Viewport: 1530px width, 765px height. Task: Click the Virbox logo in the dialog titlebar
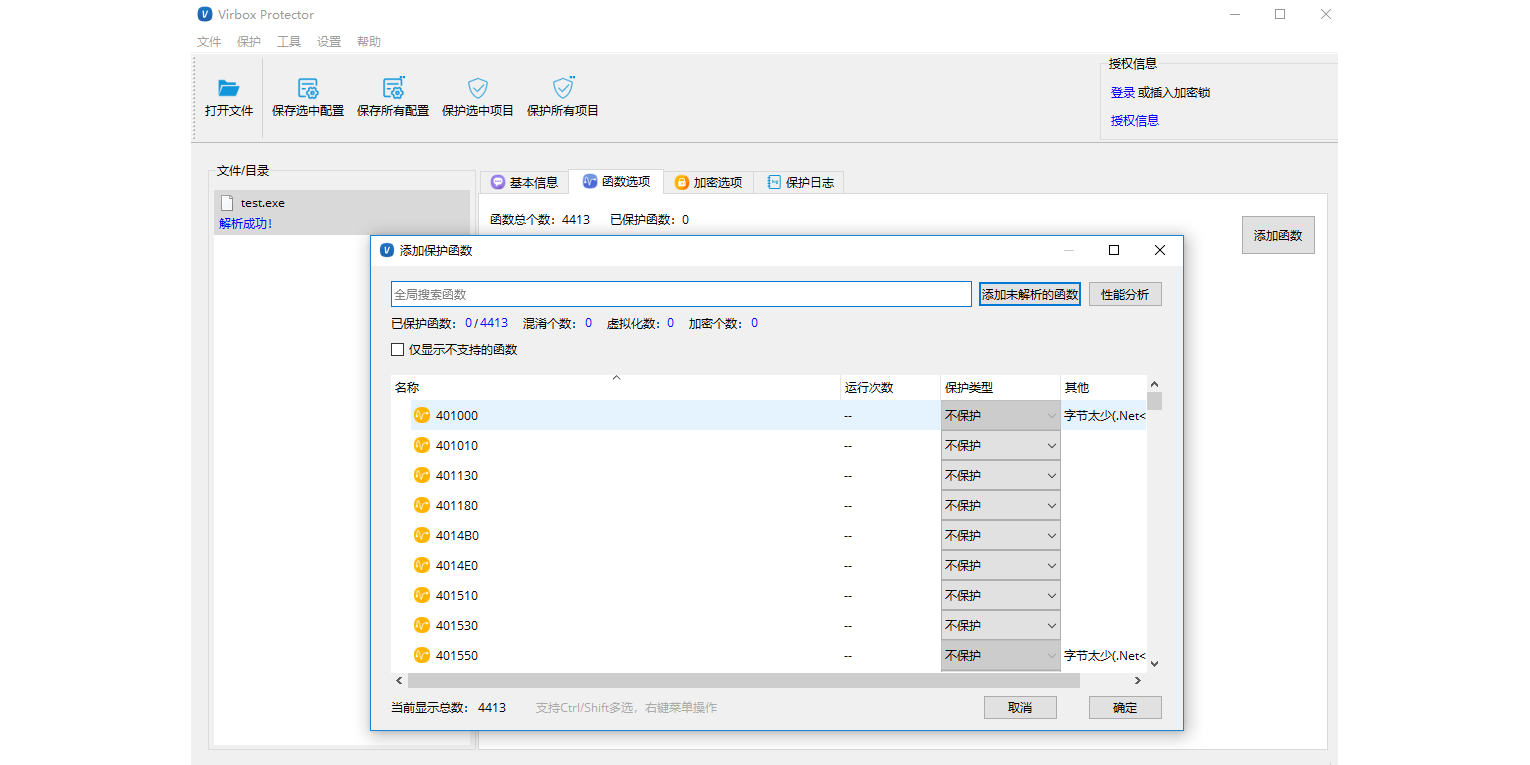[x=386, y=250]
